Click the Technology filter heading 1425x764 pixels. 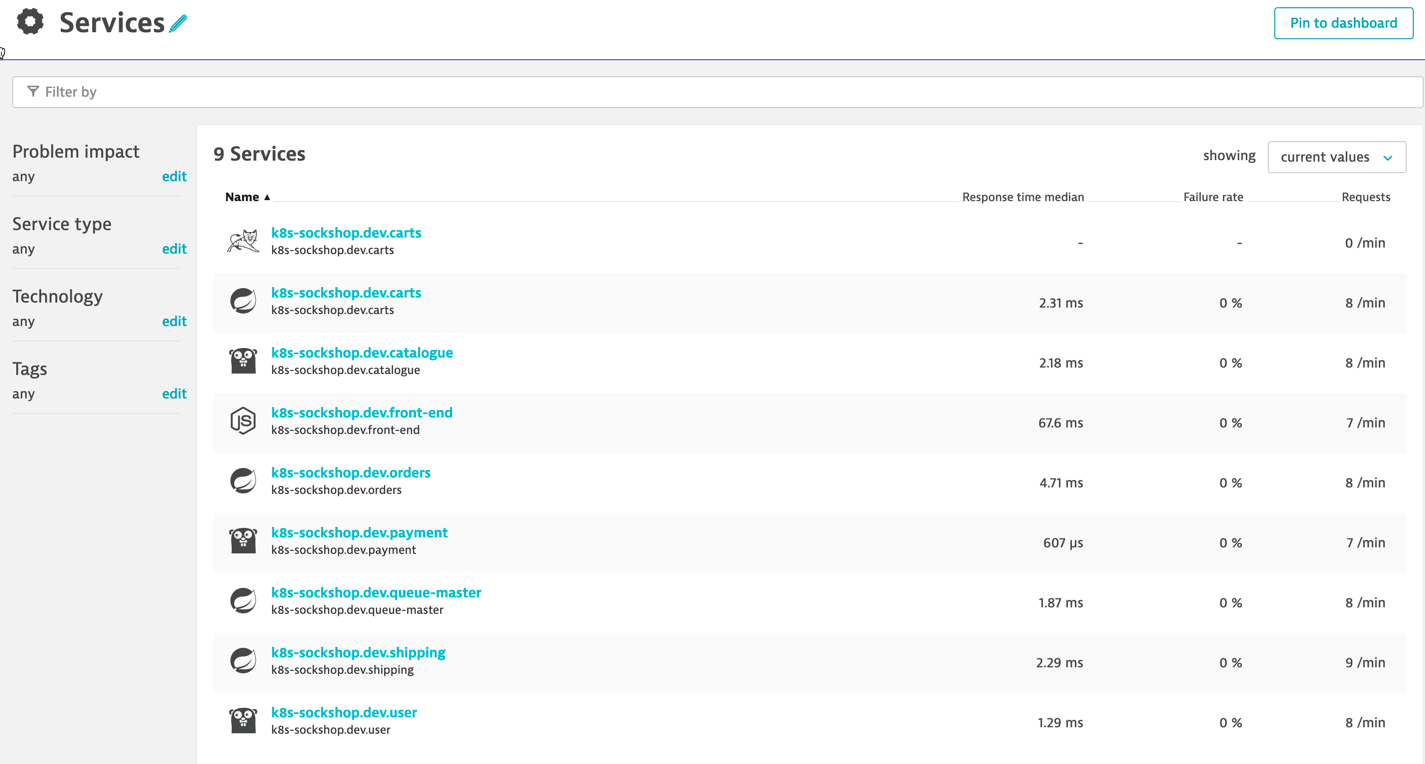click(57, 296)
